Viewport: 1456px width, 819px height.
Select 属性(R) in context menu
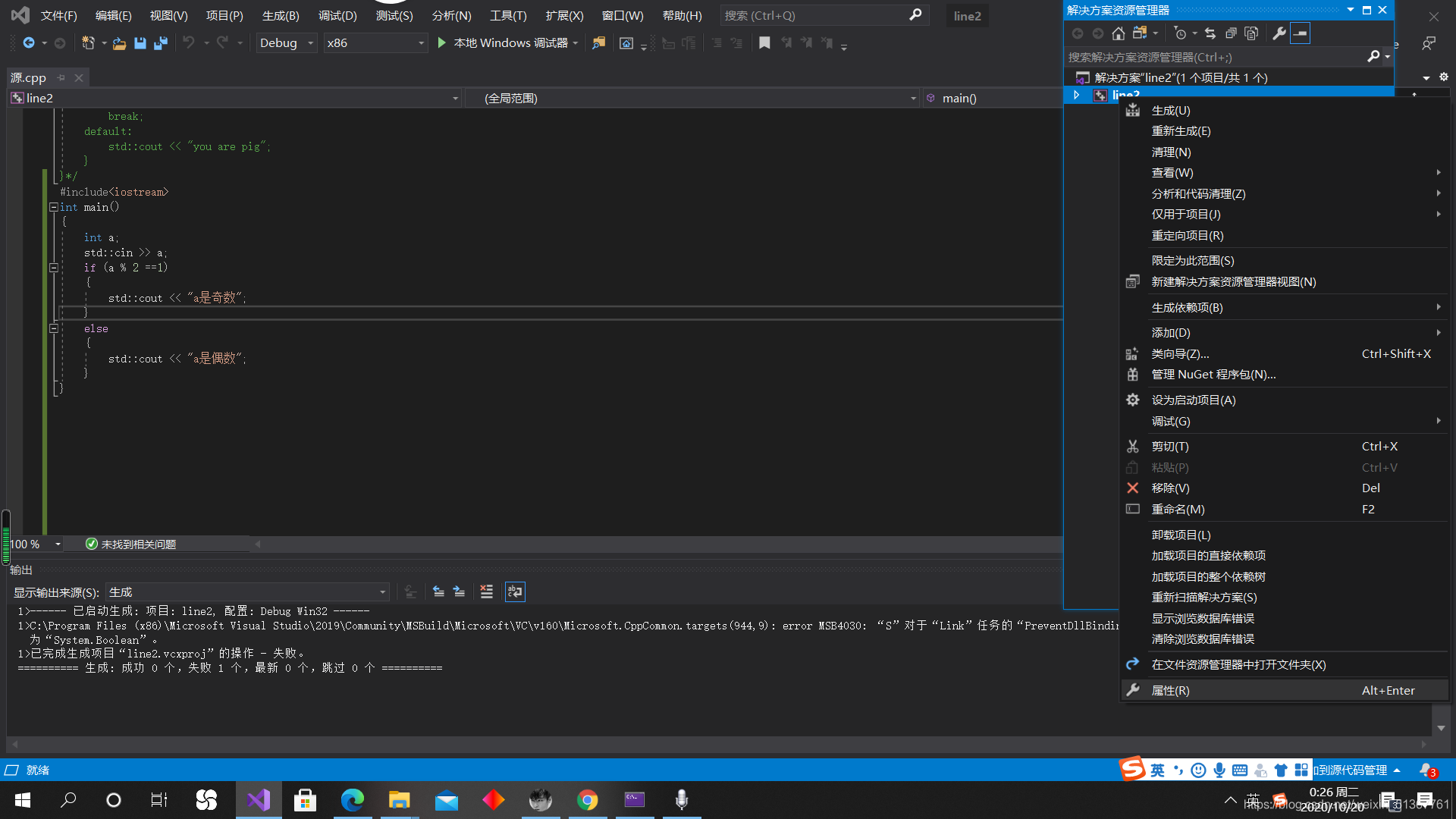point(1285,691)
